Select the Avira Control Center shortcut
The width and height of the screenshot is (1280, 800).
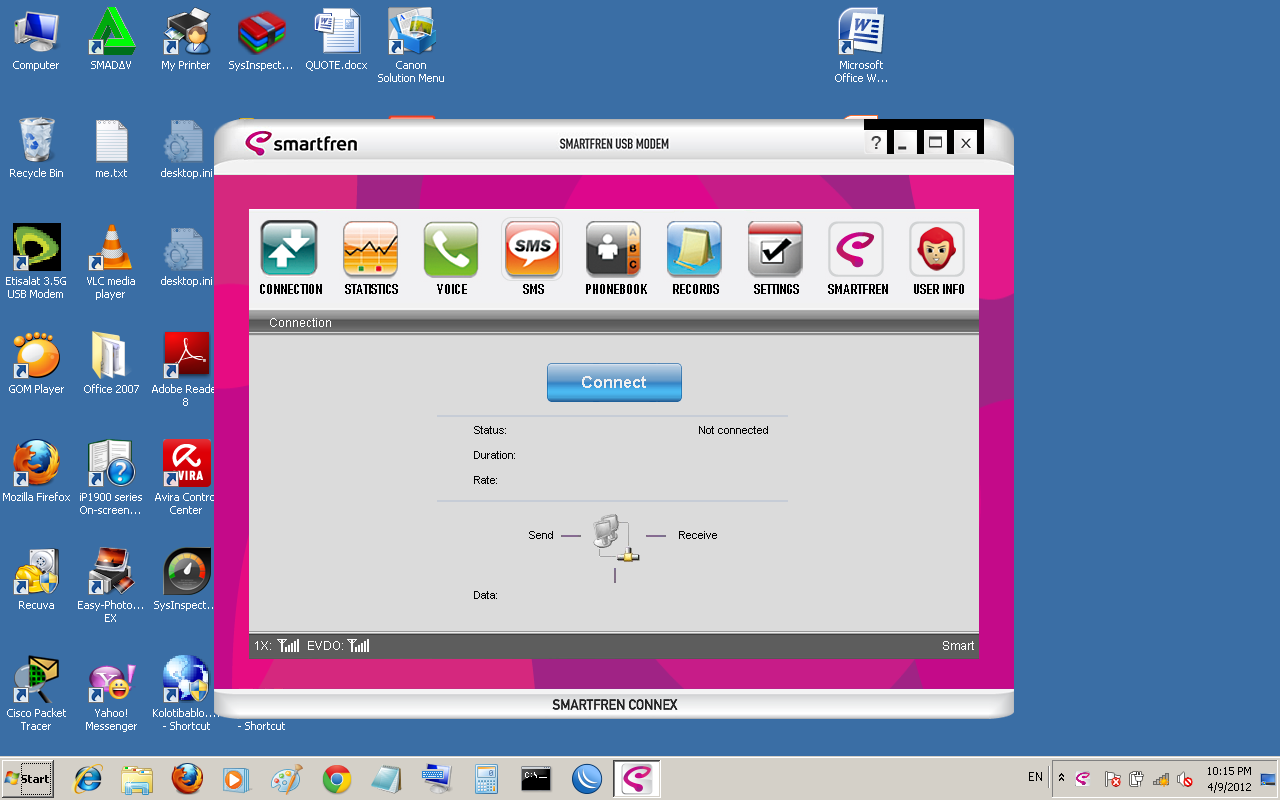click(x=186, y=478)
